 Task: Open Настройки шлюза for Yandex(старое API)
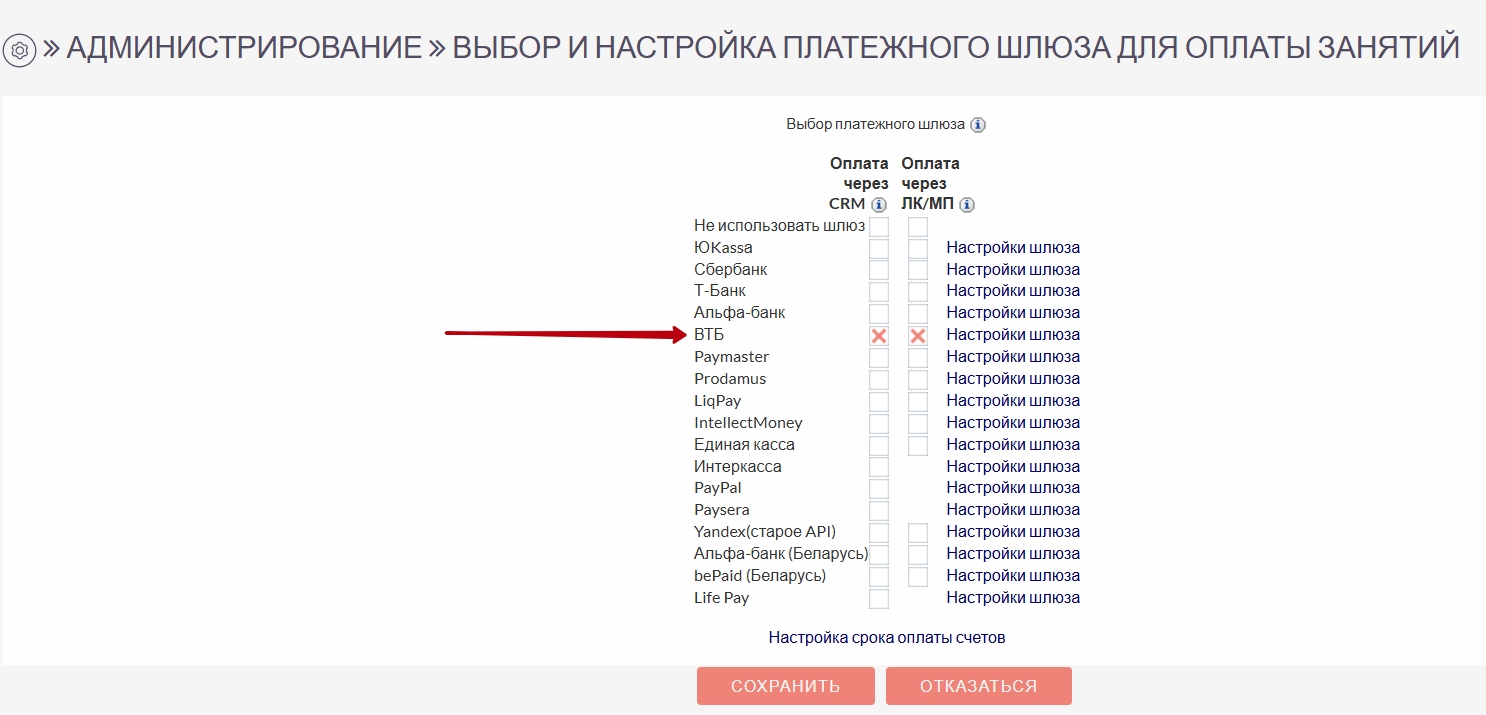[x=1013, y=532]
